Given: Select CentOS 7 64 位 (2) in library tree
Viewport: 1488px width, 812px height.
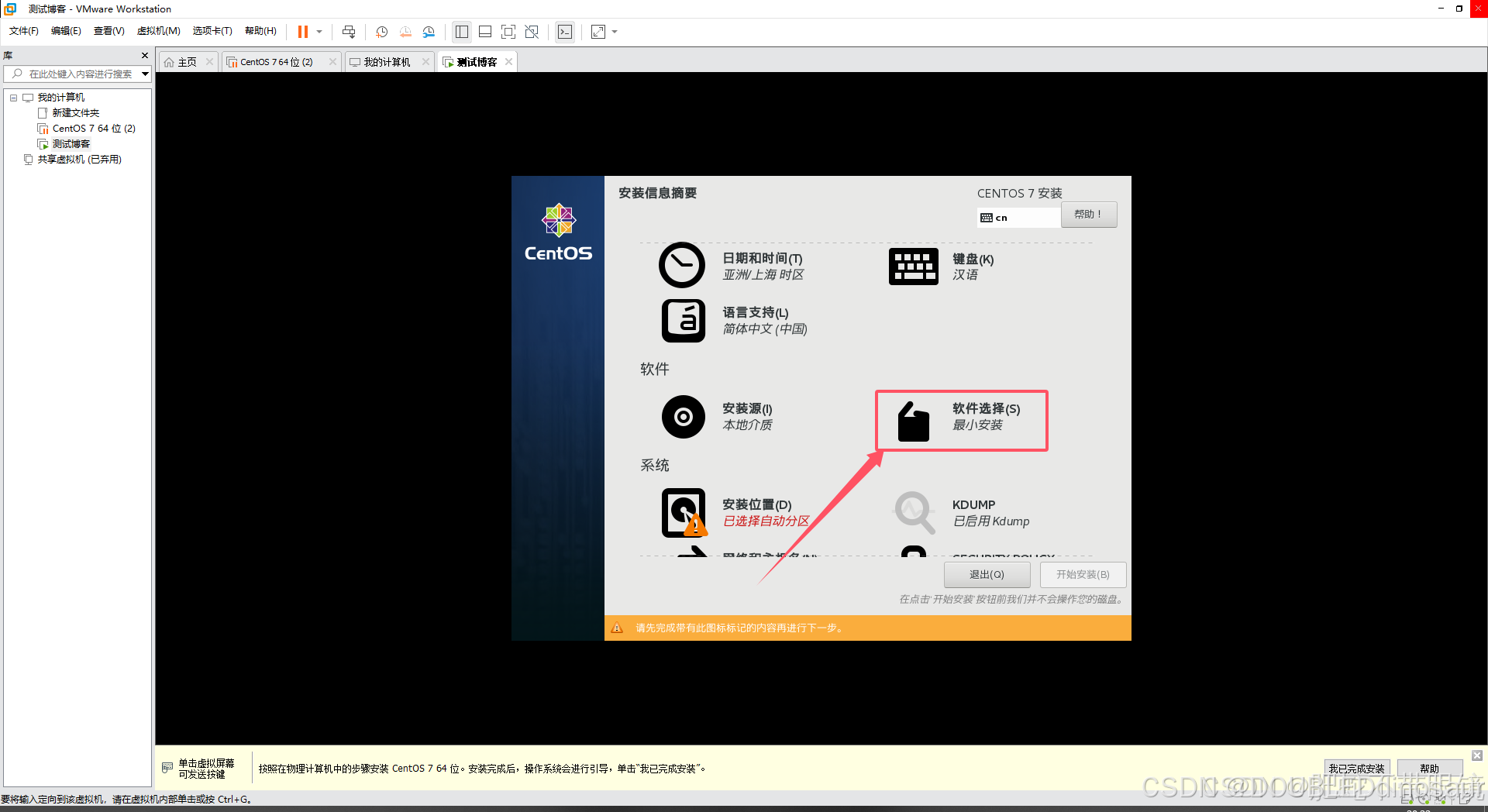Looking at the screenshot, I should click(x=94, y=129).
